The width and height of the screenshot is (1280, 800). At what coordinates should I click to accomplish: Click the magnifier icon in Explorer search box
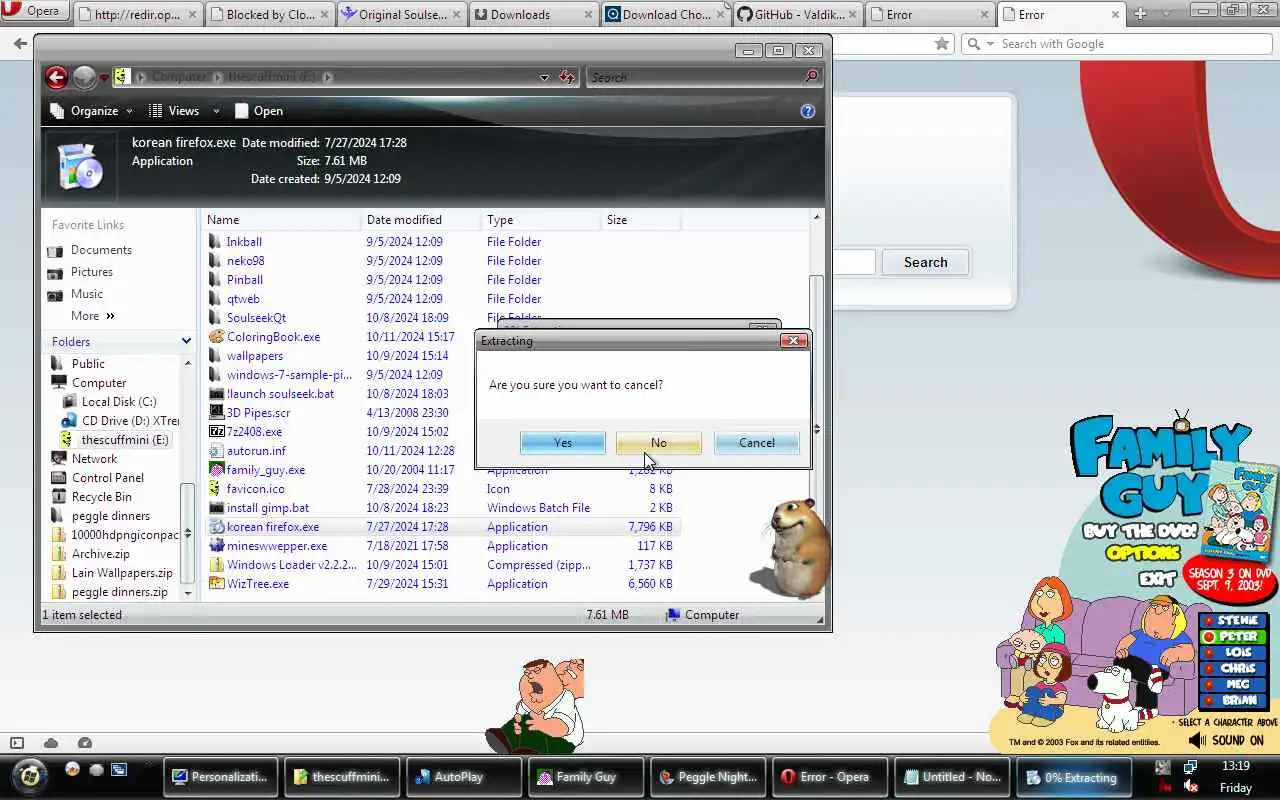(812, 77)
